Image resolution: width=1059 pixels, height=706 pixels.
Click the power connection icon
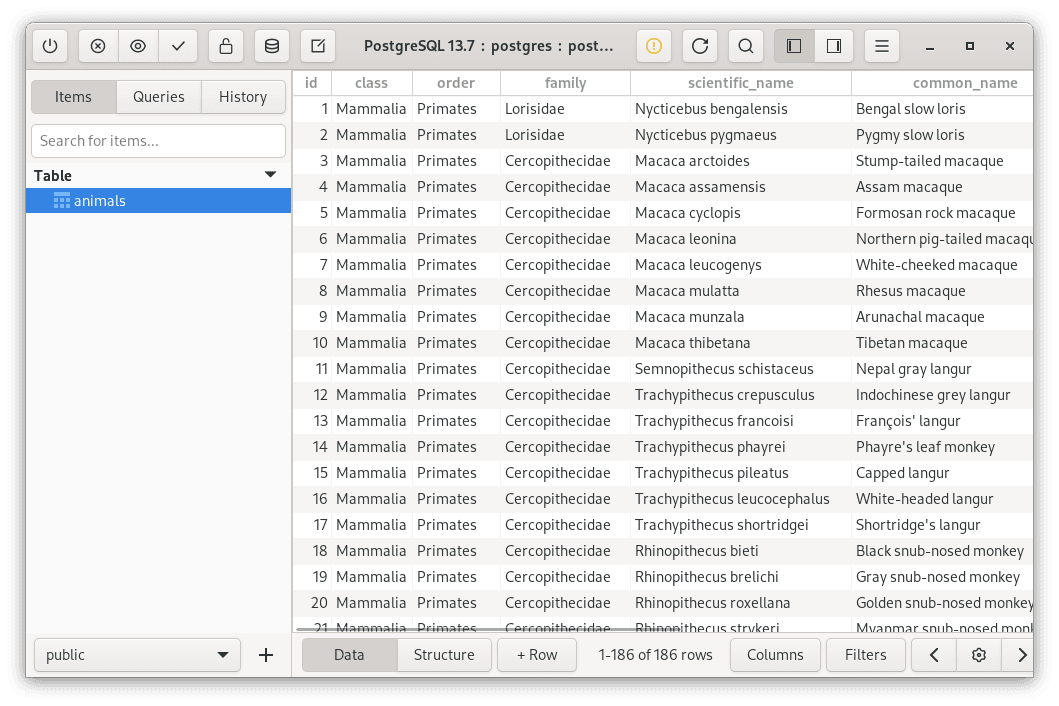50,46
